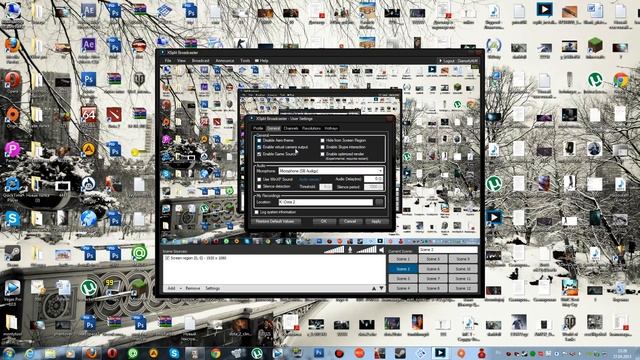Open Photoshop from the taskbar
Image resolution: width=640 pixels, height=360 pixels.
tap(319, 353)
